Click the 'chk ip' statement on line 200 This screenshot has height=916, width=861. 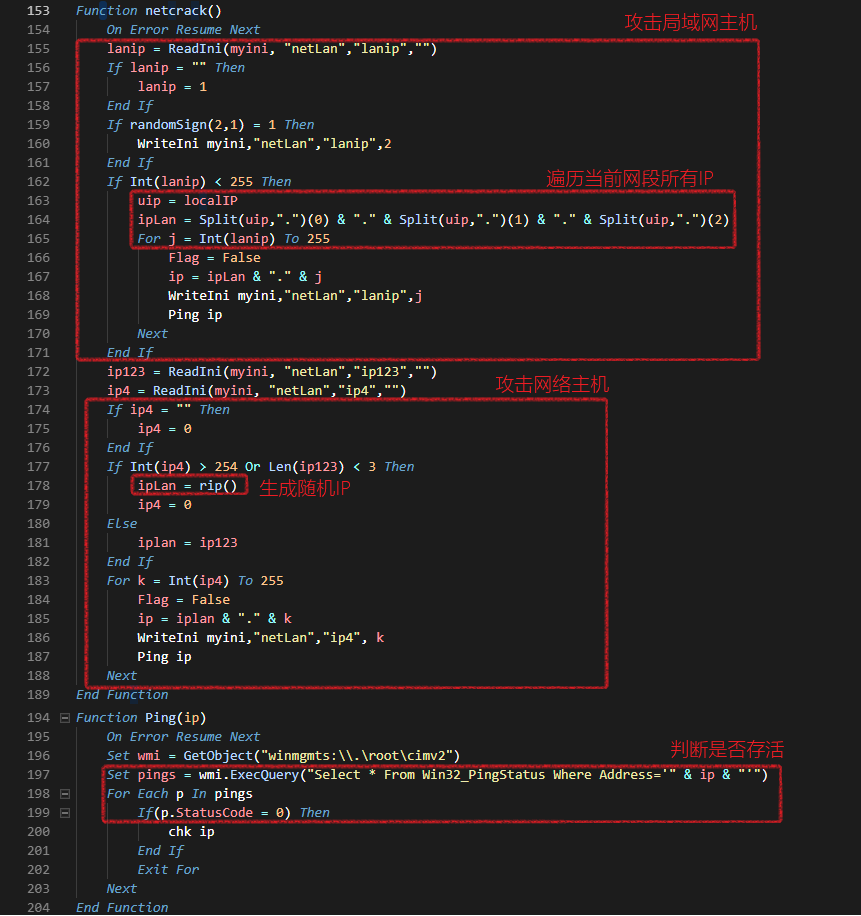pos(191,832)
